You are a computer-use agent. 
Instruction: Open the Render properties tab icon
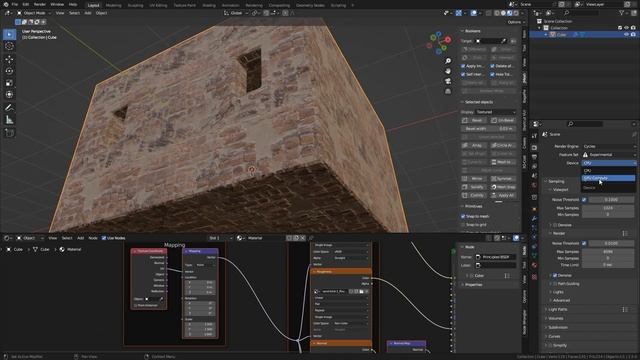[x=534, y=147]
